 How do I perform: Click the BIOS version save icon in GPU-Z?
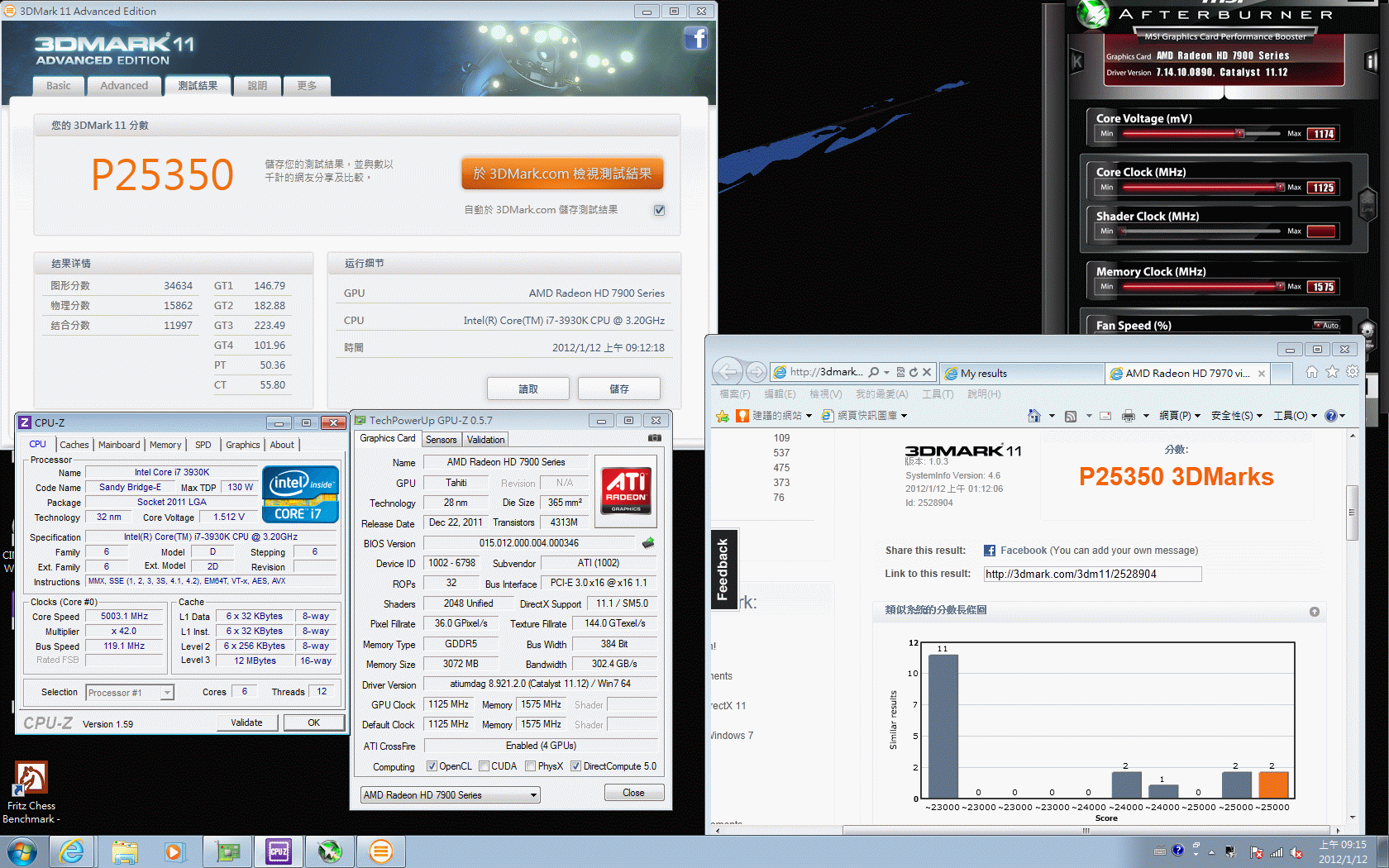tap(648, 543)
